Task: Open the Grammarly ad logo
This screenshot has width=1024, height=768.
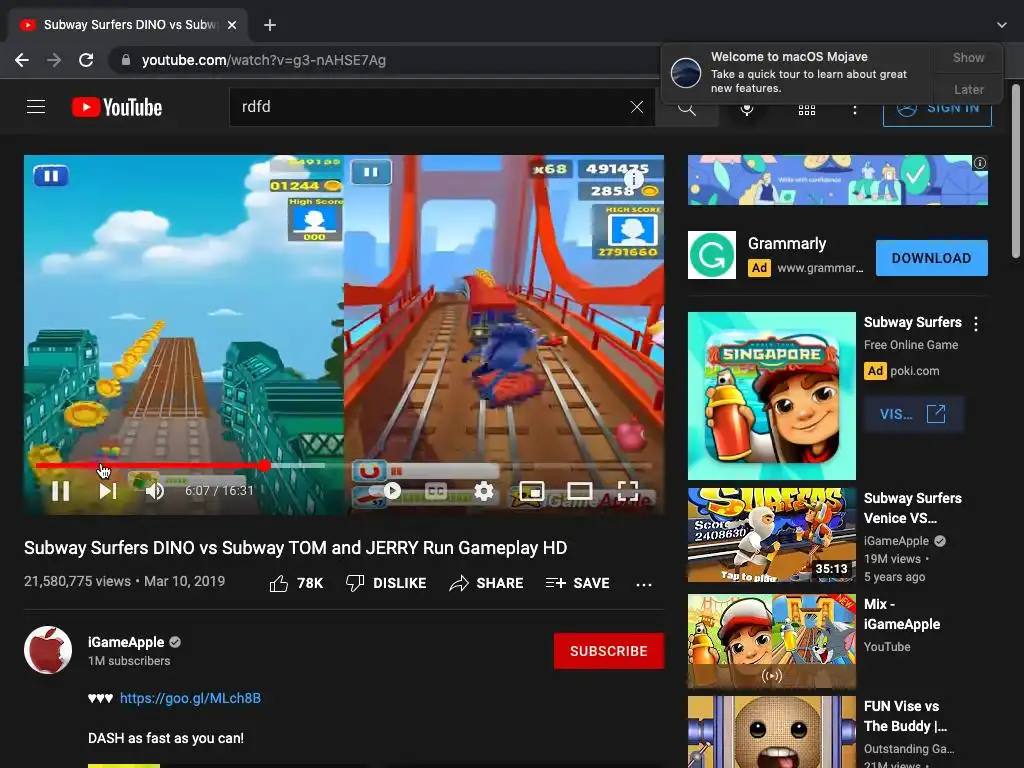Action: 712,255
